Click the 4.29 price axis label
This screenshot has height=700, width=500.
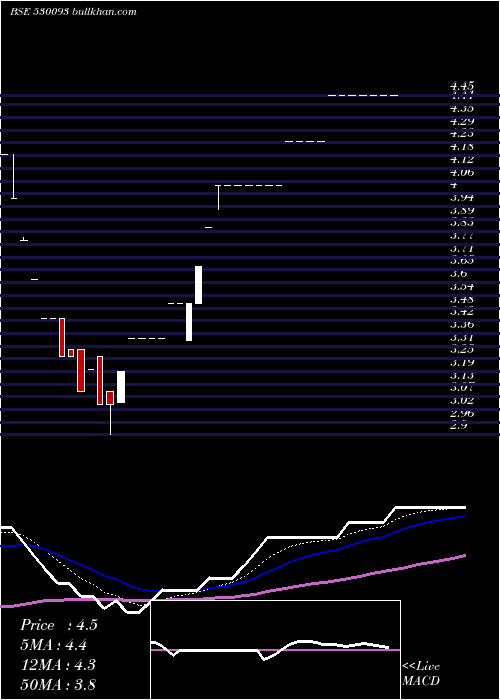click(462, 121)
